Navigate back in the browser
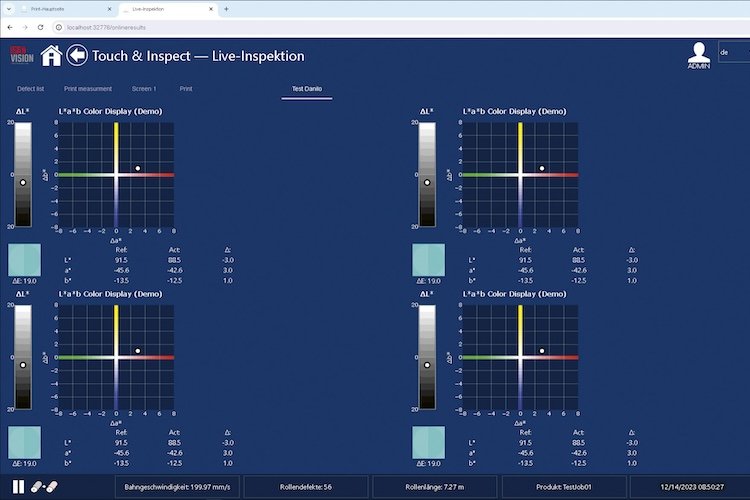The height and width of the screenshot is (500, 750). [x=9, y=25]
